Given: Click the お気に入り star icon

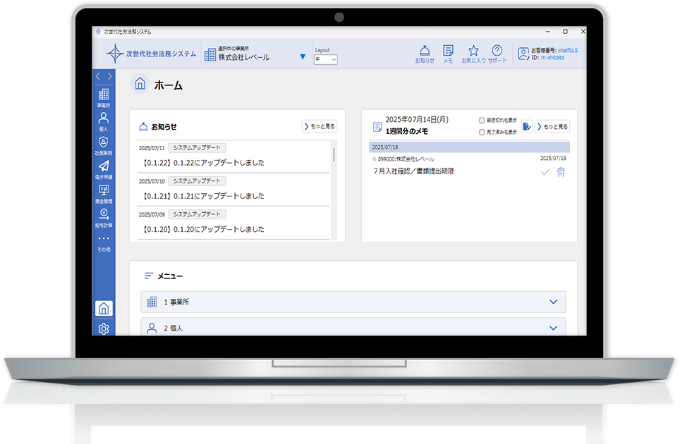Looking at the screenshot, I should [x=473, y=52].
